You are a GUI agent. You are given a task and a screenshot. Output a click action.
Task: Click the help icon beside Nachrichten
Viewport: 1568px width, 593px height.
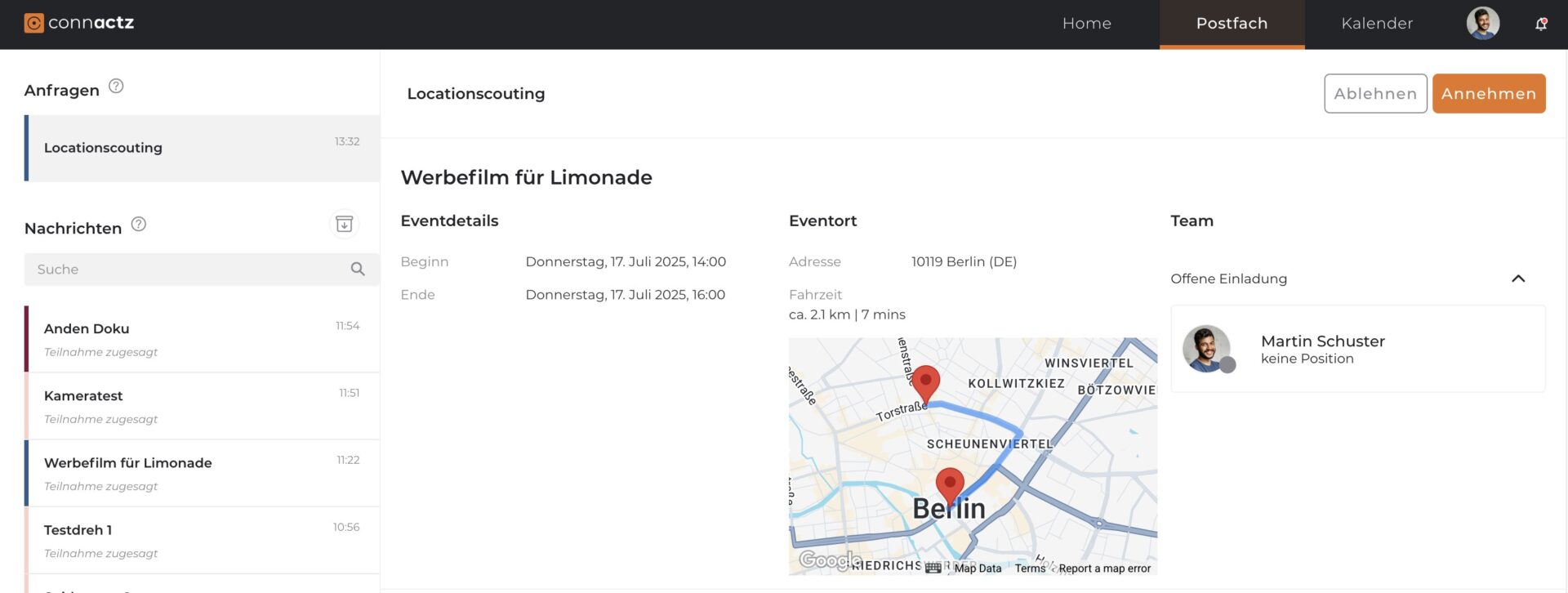pyautogui.click(x=139, y=225)
